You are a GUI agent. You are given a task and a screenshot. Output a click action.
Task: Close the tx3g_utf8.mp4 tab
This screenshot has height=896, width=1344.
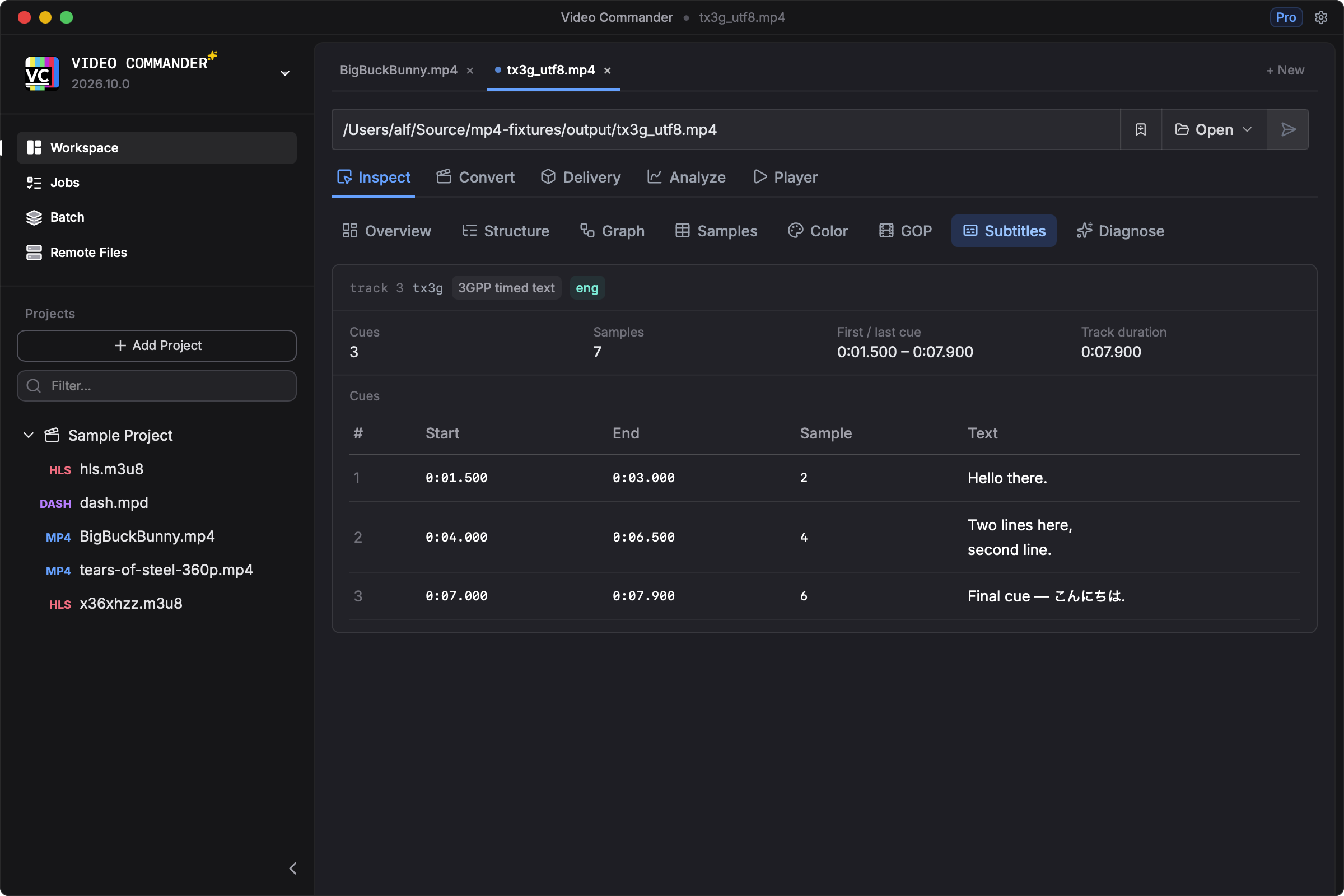click(x=608, y=71)
